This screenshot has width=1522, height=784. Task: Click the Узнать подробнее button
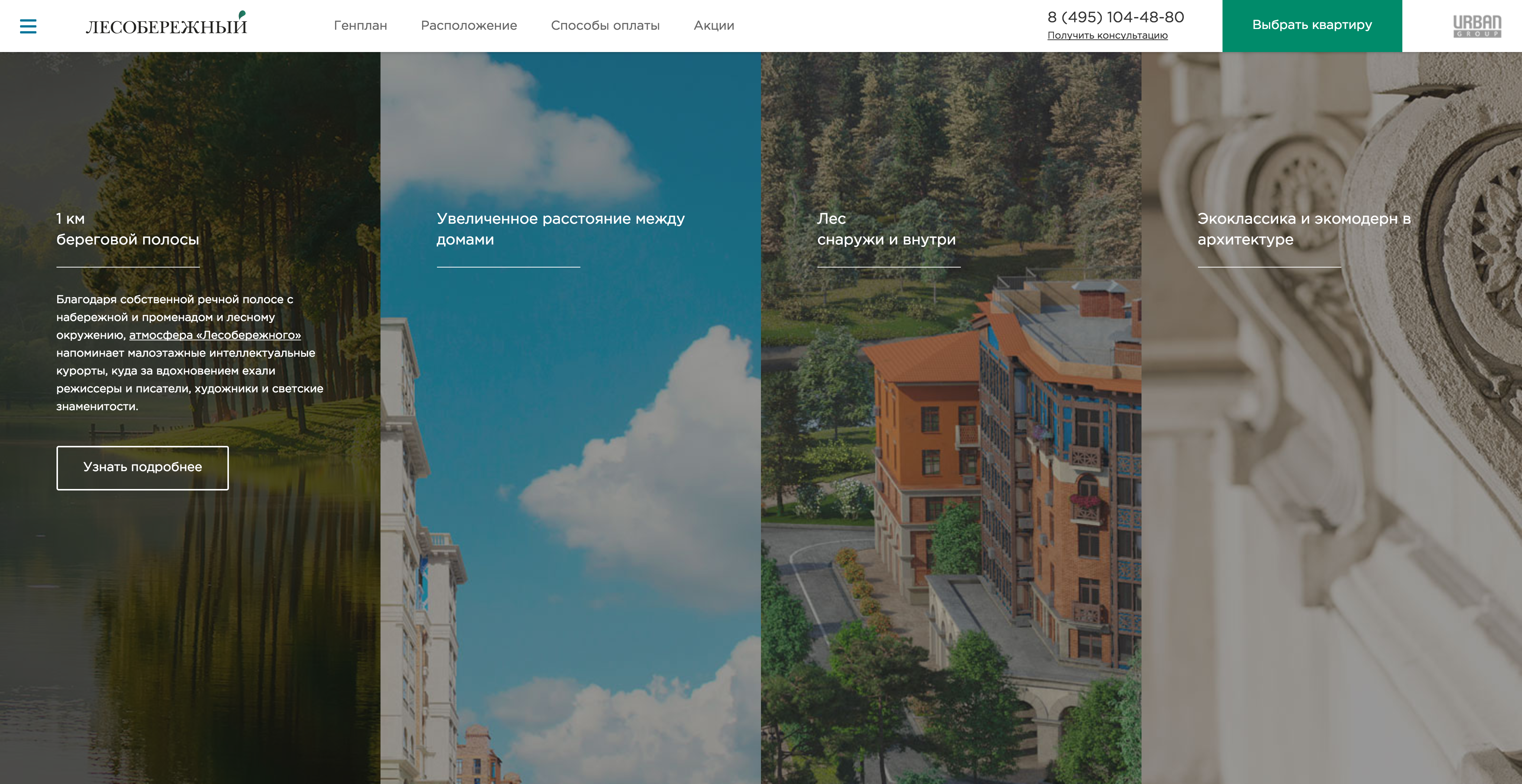(142, 467)
